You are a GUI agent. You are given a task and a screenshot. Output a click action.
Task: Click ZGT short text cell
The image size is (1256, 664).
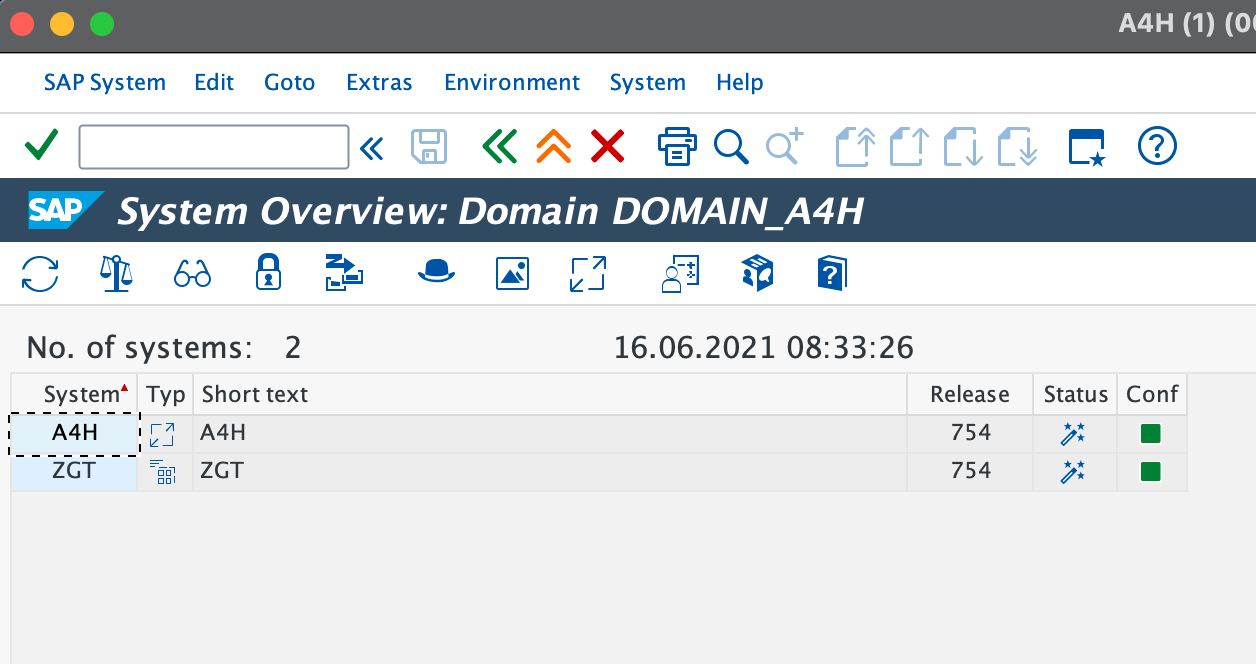(550, 471)
